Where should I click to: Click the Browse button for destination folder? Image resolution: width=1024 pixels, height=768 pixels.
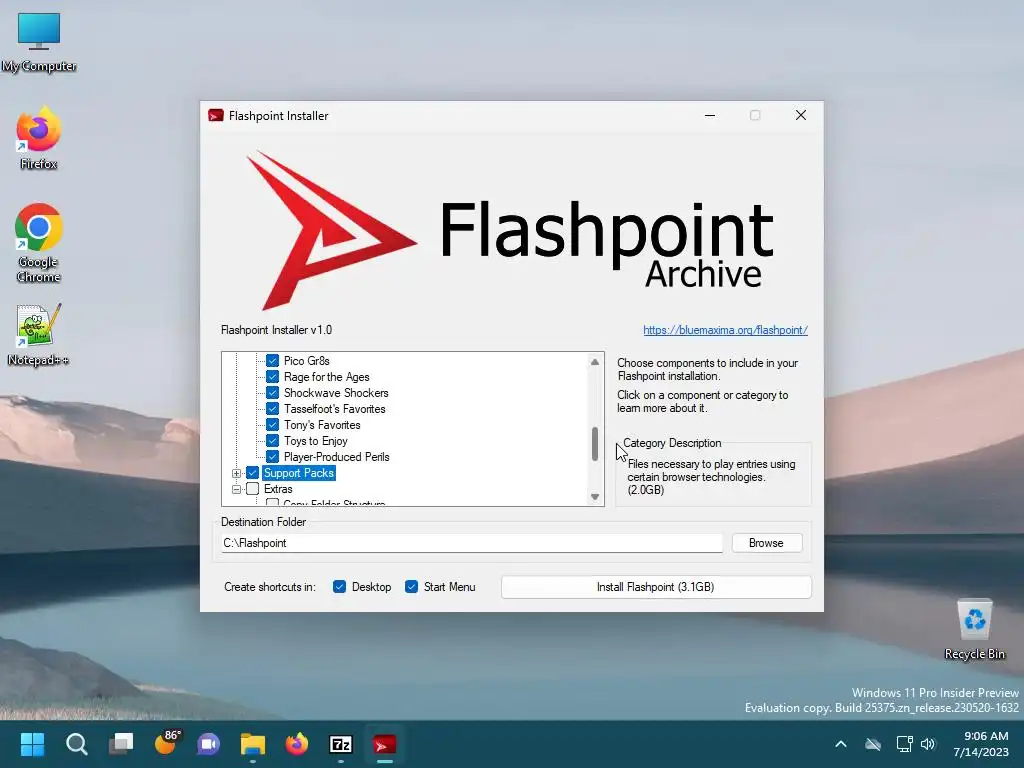click(766, 543)
